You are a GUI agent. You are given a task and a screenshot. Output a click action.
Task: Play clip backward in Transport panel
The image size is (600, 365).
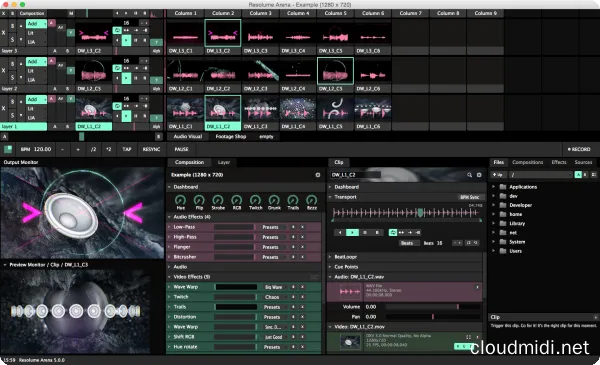[340, 232]
